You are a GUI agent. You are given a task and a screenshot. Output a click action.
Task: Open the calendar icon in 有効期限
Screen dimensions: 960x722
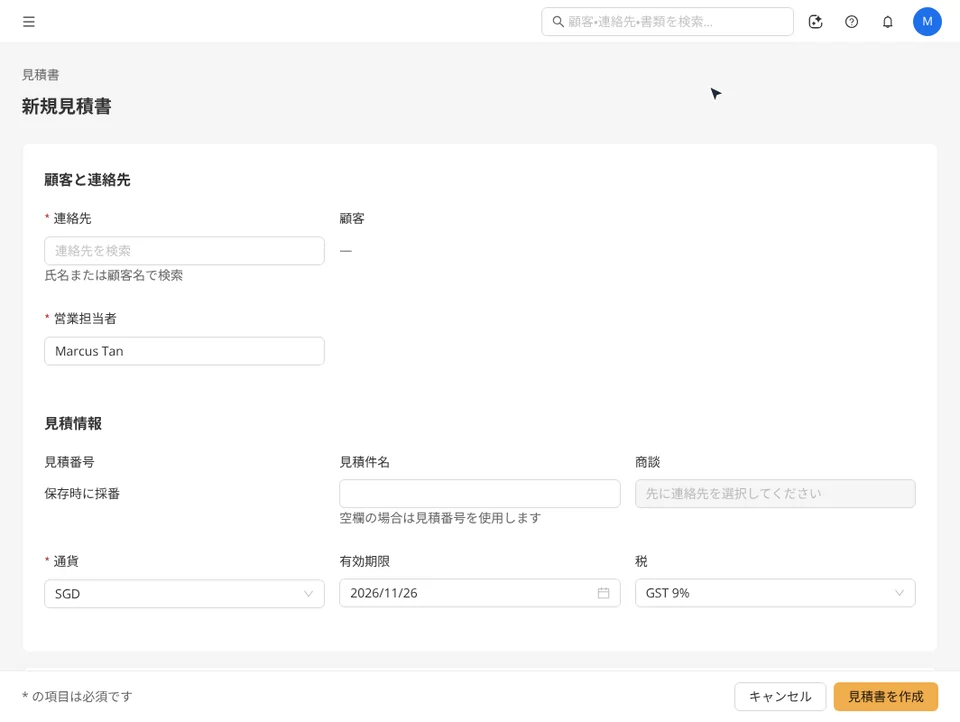pyautogui.click(x=603, y=593)
